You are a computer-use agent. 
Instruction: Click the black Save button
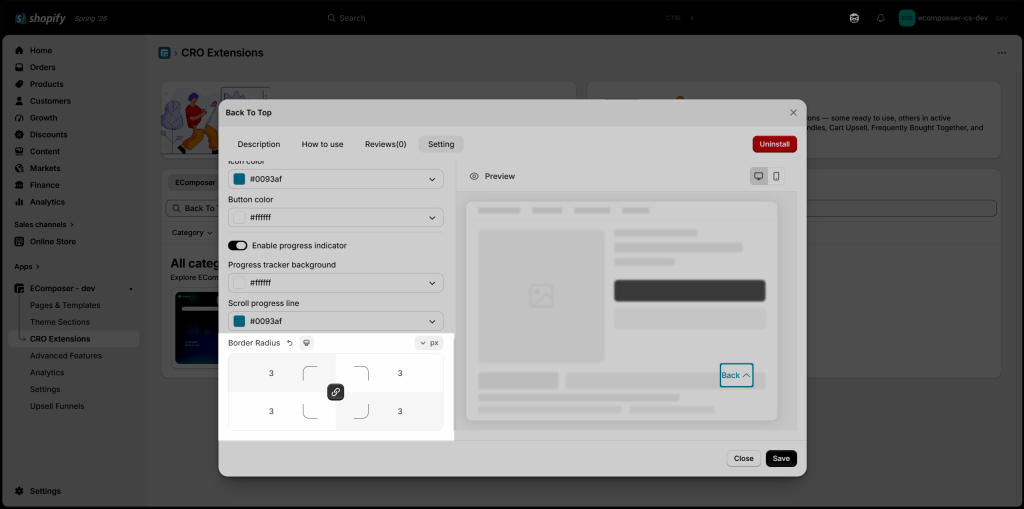(x=781, y=459)
